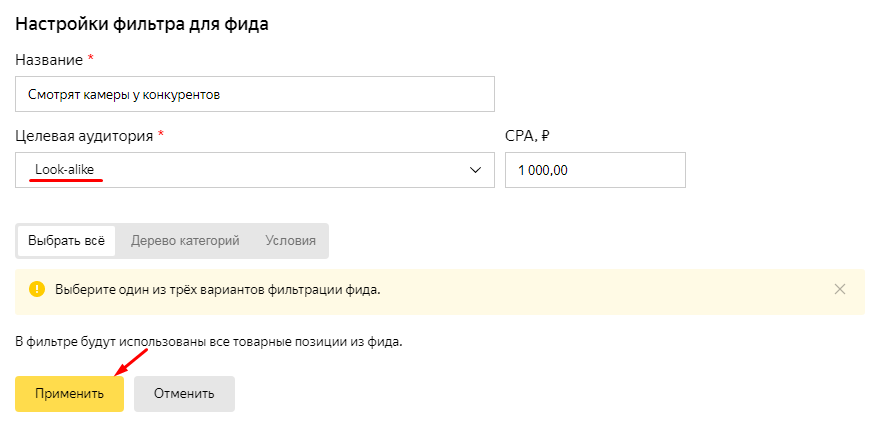The image size is (881, 422).
Task: Focus the Название text field
Action: click(255, 94)
